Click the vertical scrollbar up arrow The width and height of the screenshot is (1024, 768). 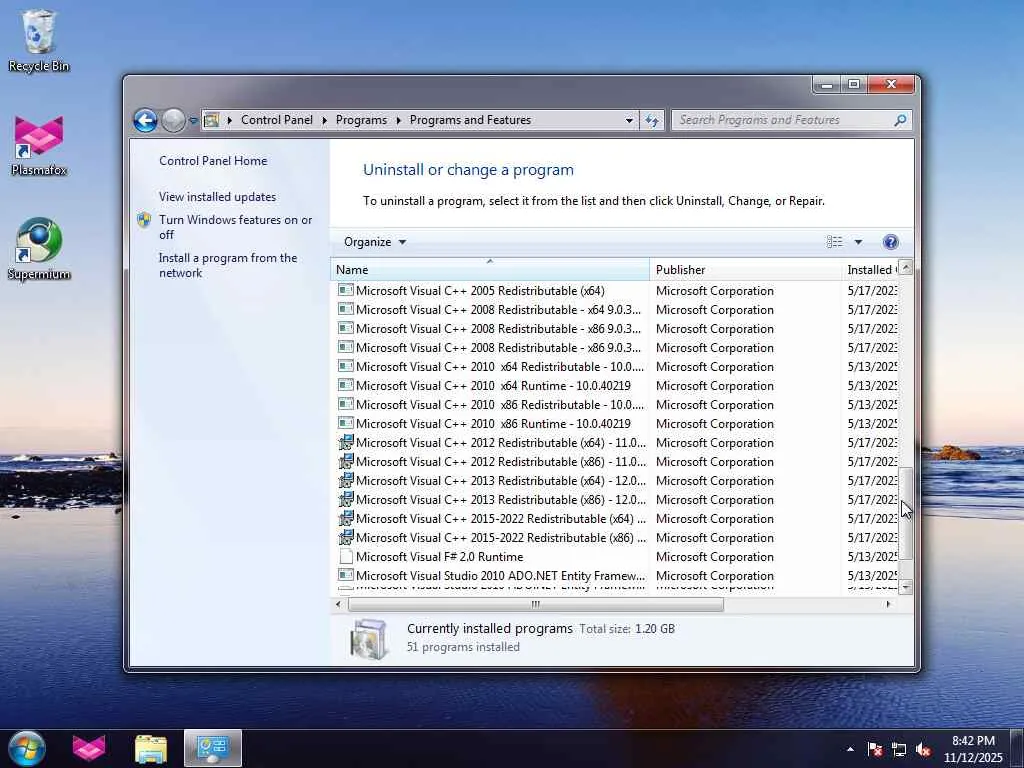point(905,266)
